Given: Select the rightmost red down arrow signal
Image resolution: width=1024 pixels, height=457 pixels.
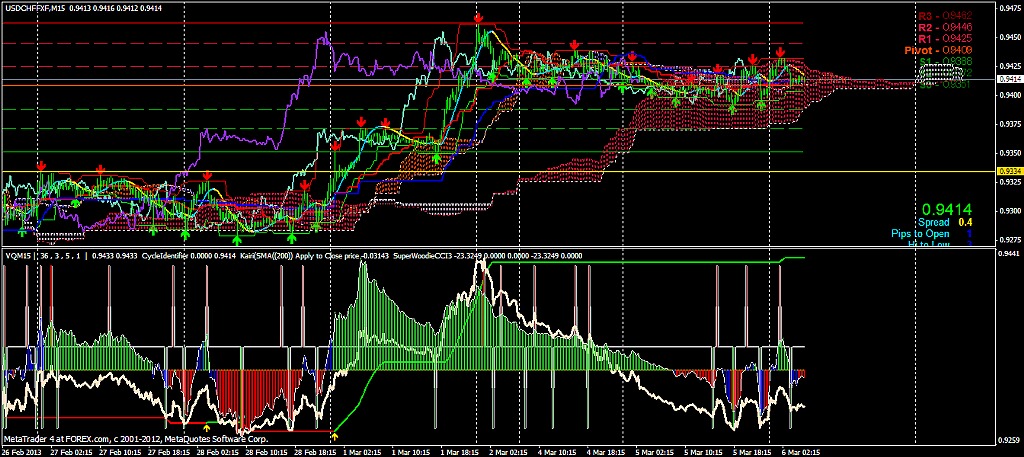Looking at the screenshot, I should (x=779, y=51).
